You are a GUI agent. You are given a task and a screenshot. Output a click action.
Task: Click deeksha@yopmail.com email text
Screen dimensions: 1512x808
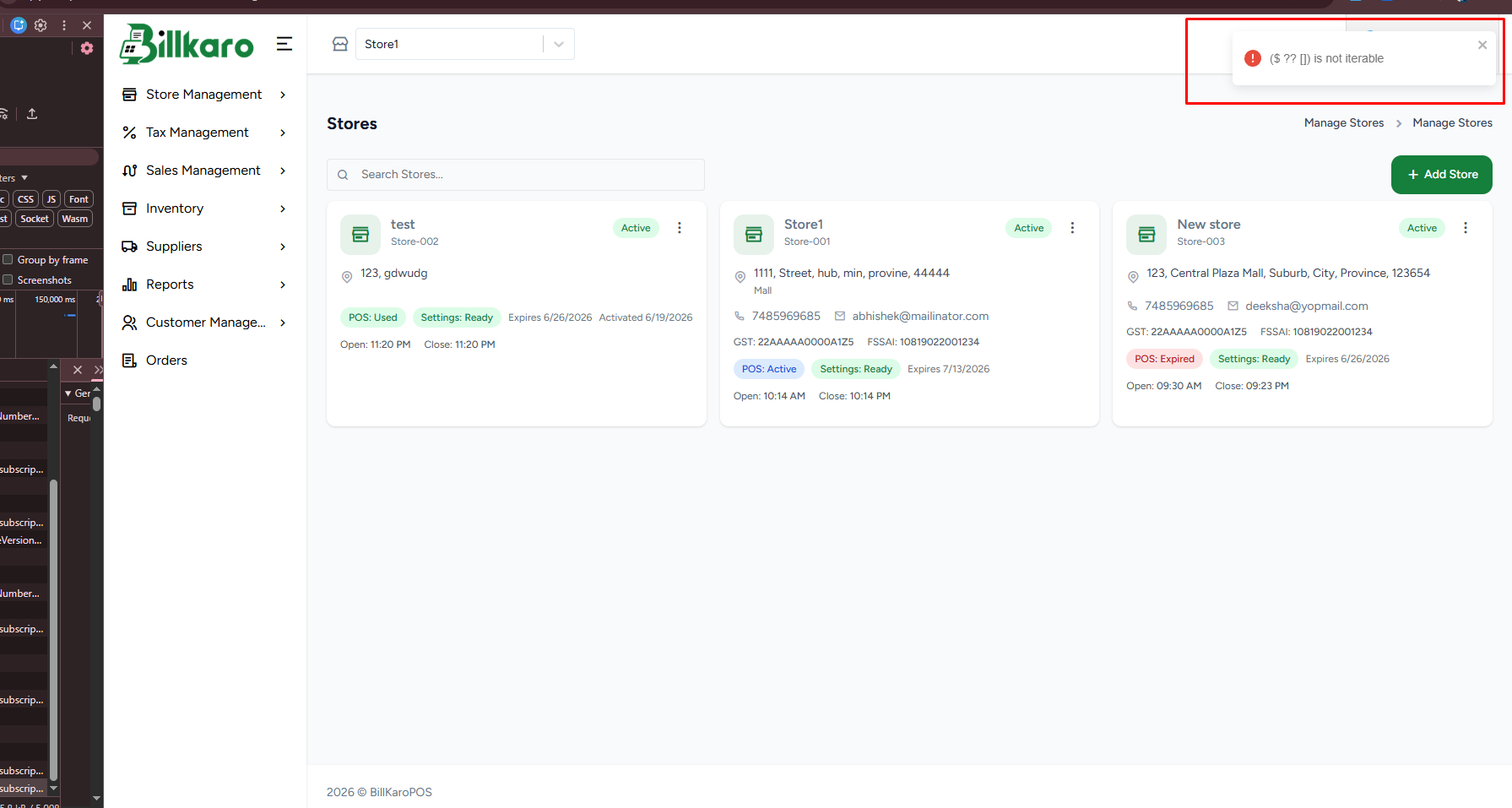coord(1307,306)
